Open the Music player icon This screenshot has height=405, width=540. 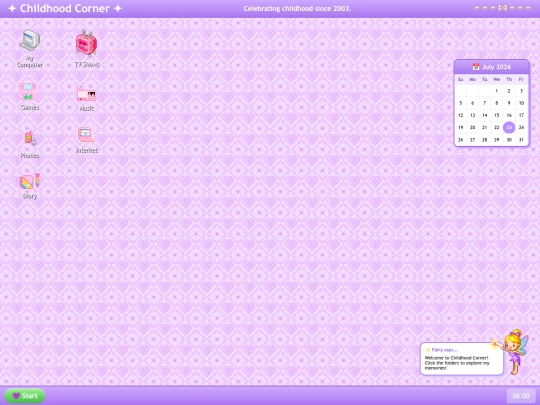pos(87,98)
